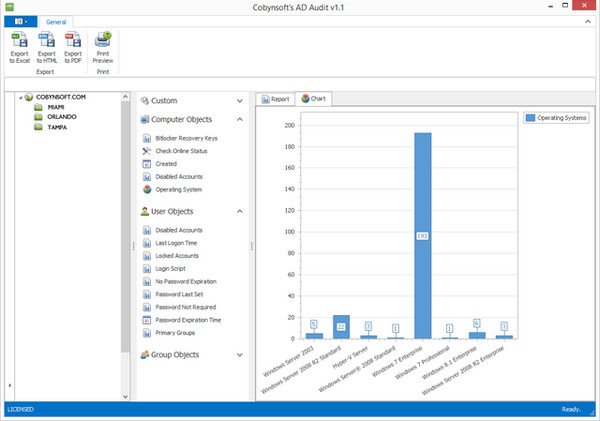
Task: Click the Custom section header icon
Action: pyautogui.click(x=145, y=101)
